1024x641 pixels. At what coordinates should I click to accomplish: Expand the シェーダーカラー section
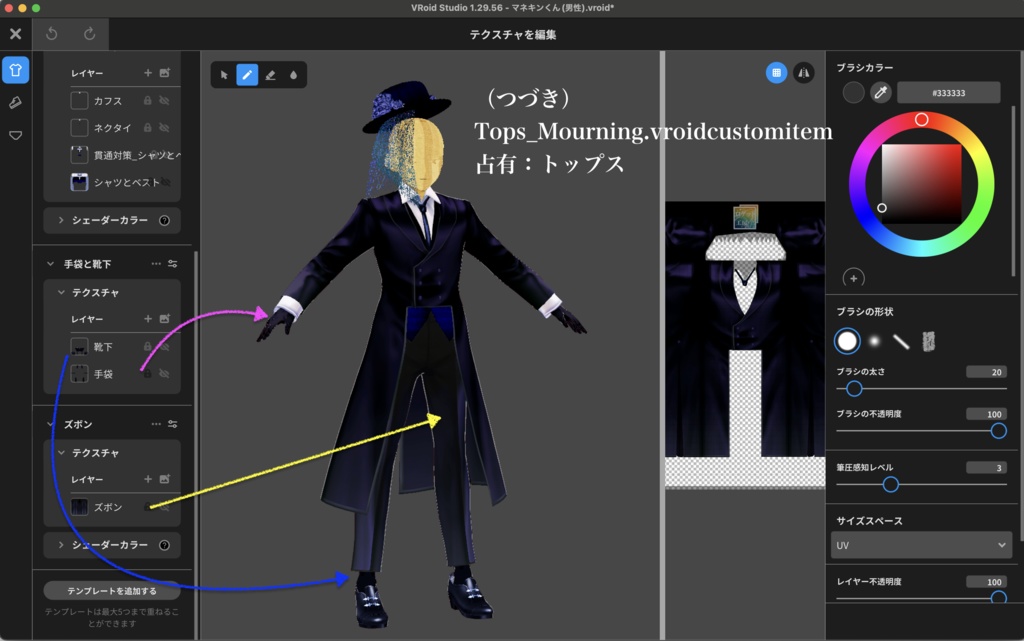[111, 219]
